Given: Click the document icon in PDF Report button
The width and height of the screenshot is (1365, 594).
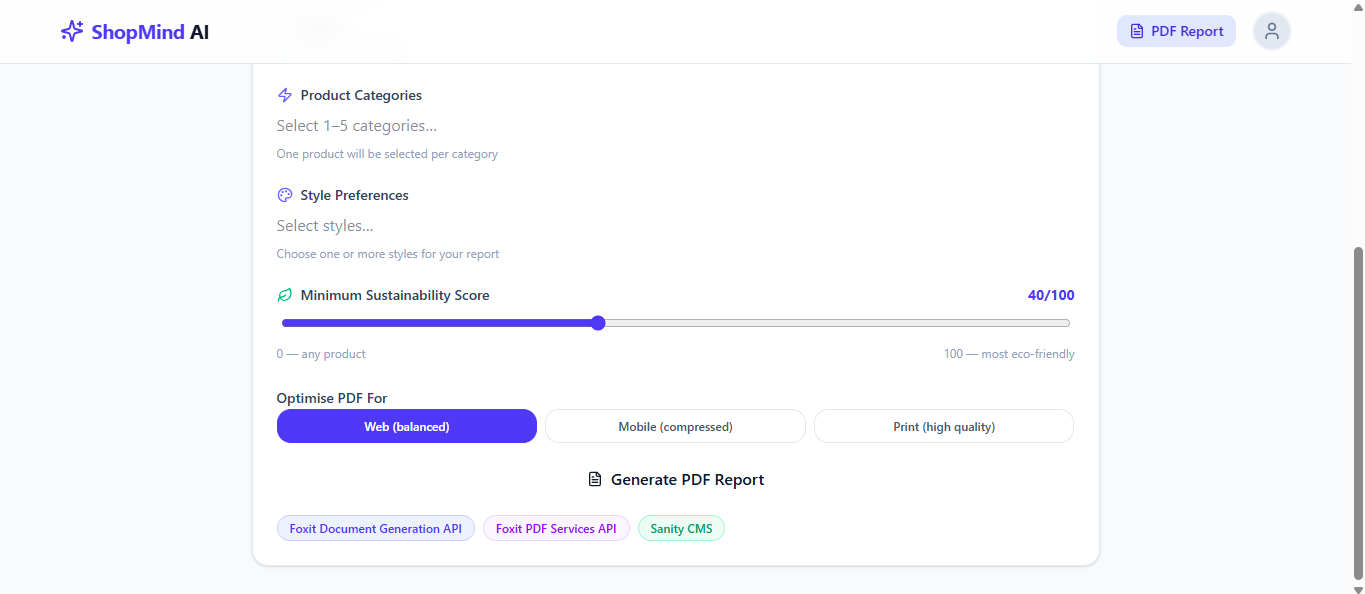Looking at the screenshot, I should point(1136,31).
